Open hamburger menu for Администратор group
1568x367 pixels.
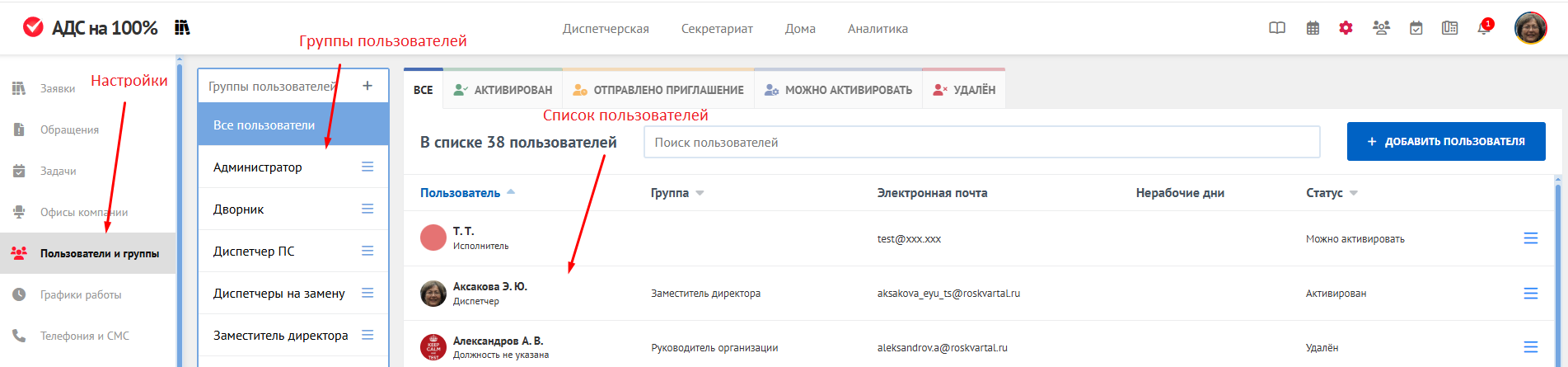click(367, 167)
